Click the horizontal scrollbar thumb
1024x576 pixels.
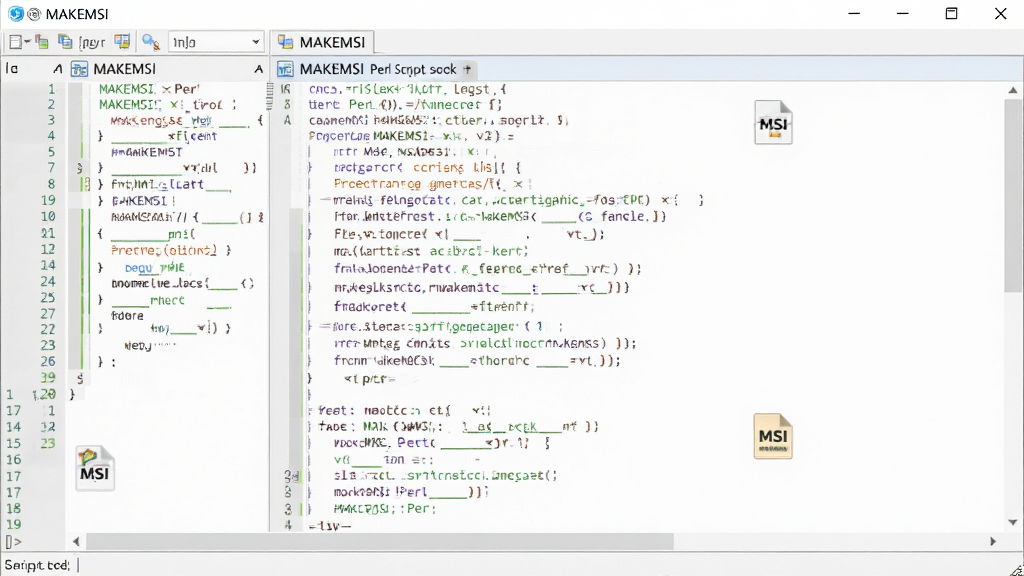click(379, 541)
